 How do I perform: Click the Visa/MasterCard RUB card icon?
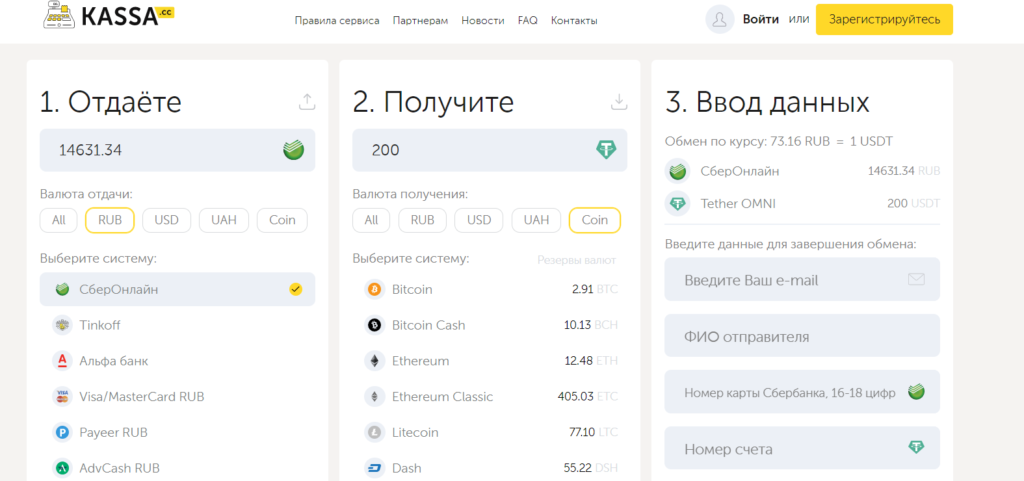click(62, 396)
